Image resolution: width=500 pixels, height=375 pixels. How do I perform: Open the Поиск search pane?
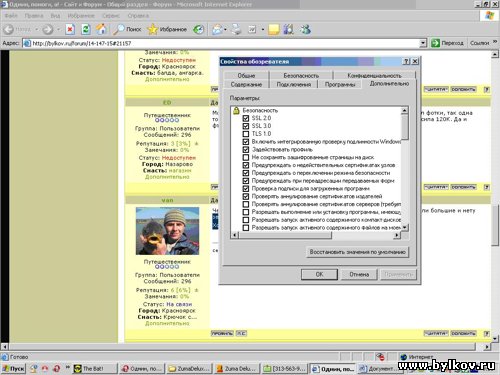pos(127,29)
